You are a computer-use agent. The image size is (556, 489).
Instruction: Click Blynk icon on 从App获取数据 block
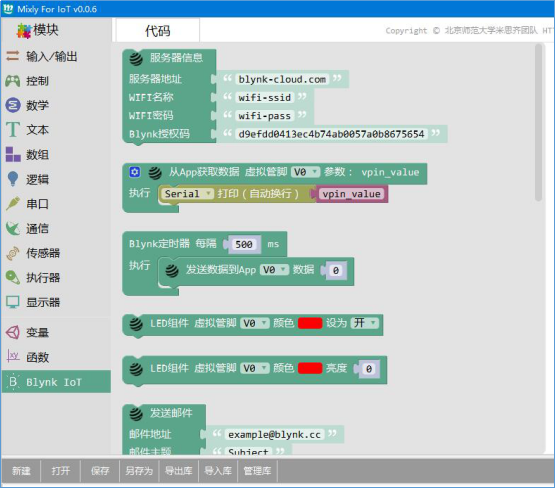tap(155, 173)
